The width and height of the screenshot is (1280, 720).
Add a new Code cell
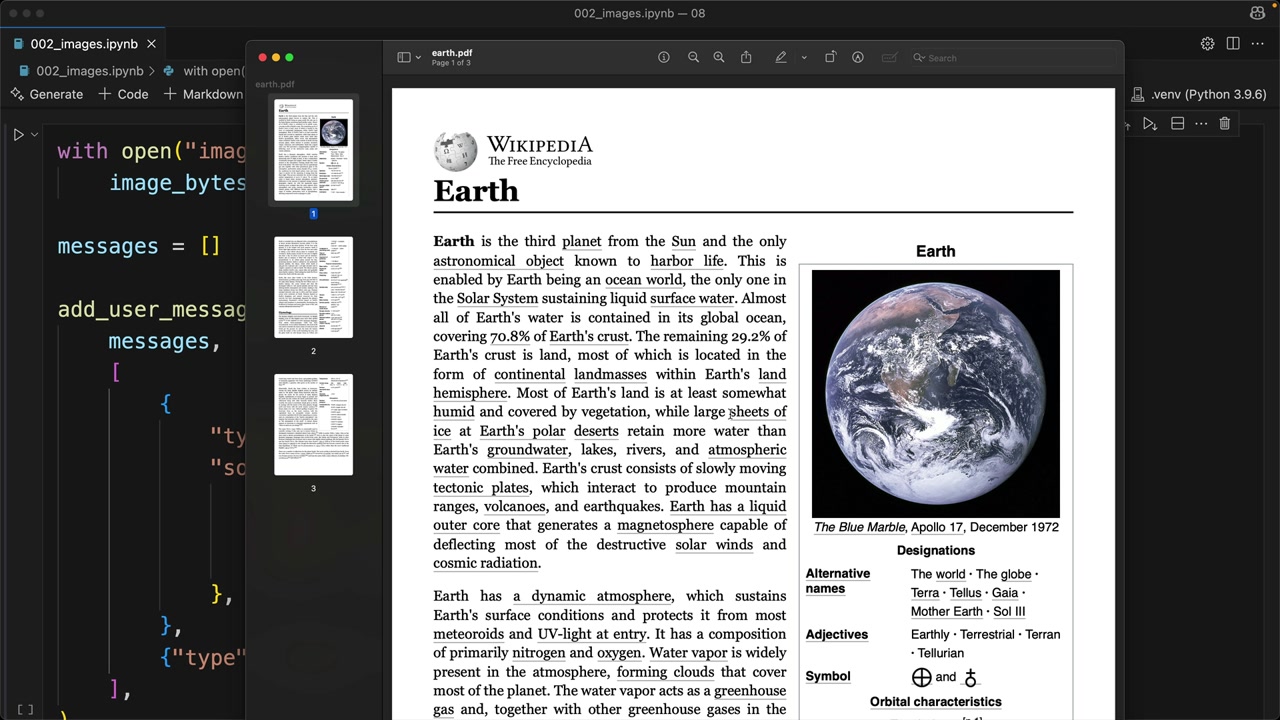[x=123, y=94]
